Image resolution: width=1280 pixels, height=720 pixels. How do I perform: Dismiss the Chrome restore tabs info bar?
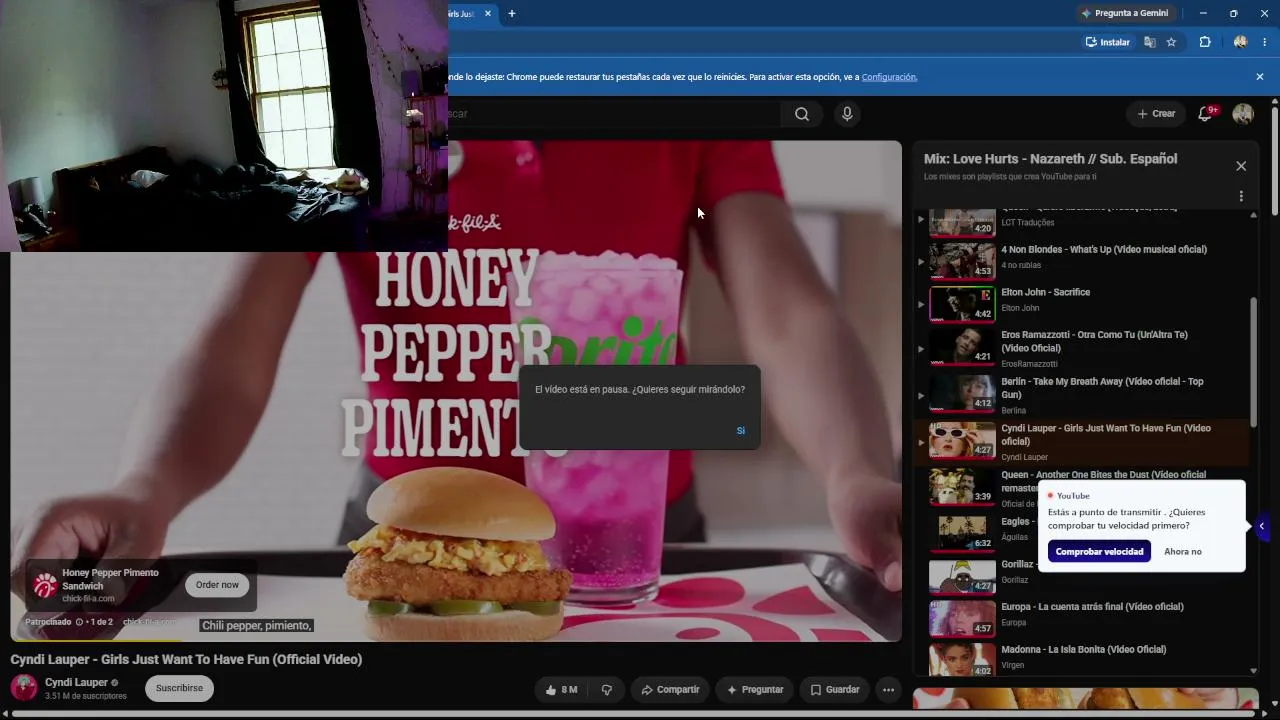pyautogui.click(x=1260, y=77)
